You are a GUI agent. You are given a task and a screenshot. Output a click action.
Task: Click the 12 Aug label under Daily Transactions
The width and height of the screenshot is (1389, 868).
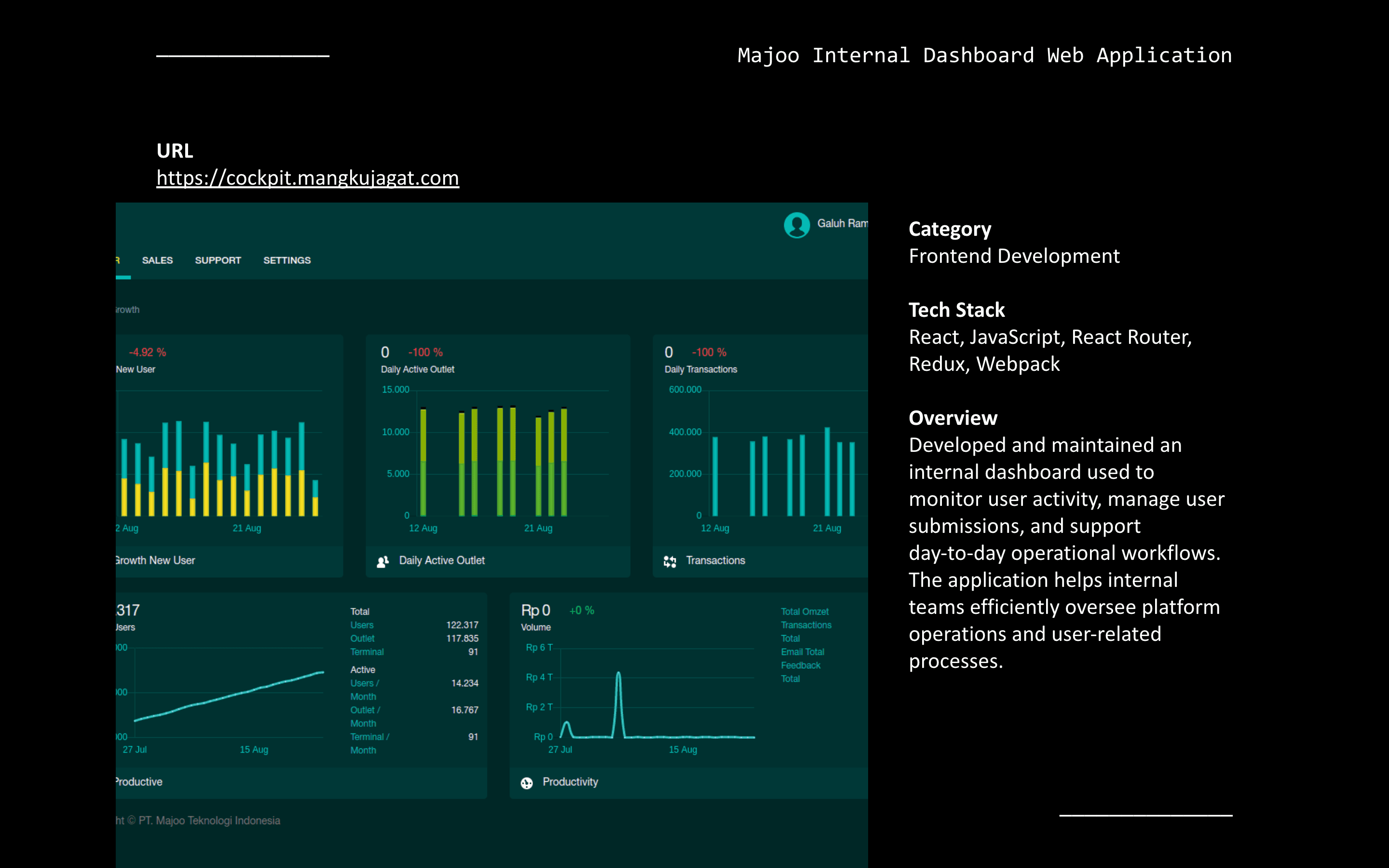coord(715,528)
